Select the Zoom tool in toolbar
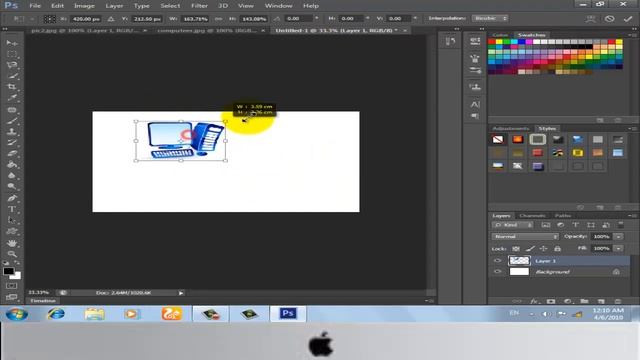The image size is (640, 360). coord(11,254)
